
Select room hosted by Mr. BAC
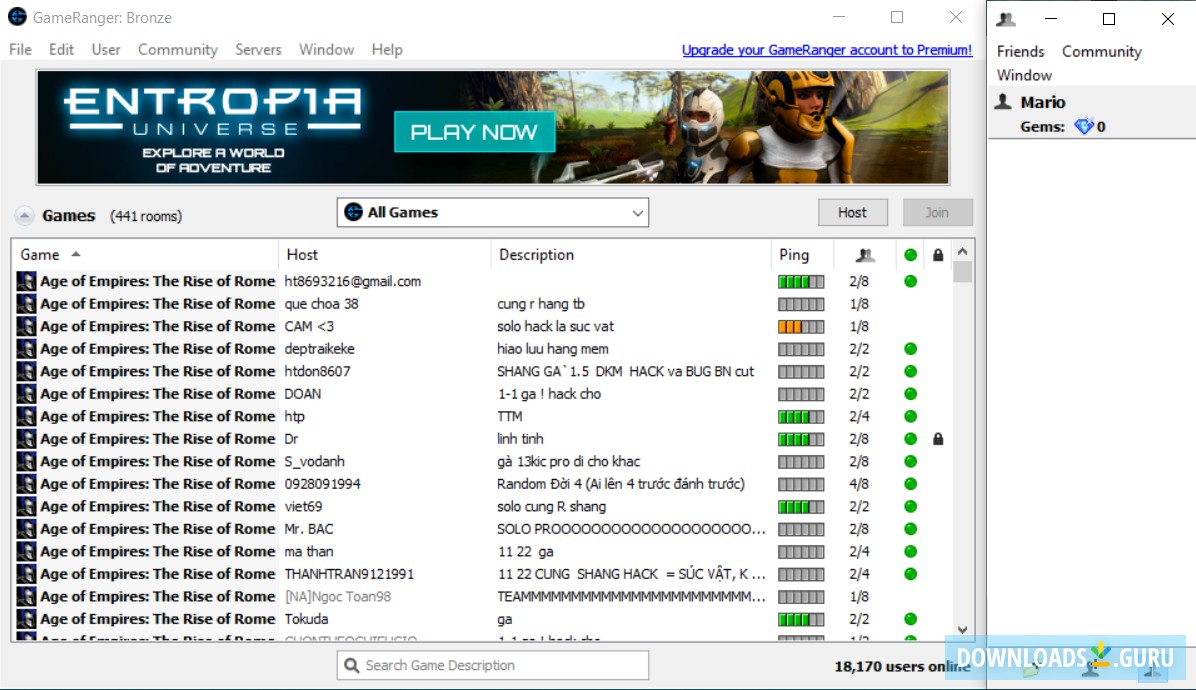483,529
